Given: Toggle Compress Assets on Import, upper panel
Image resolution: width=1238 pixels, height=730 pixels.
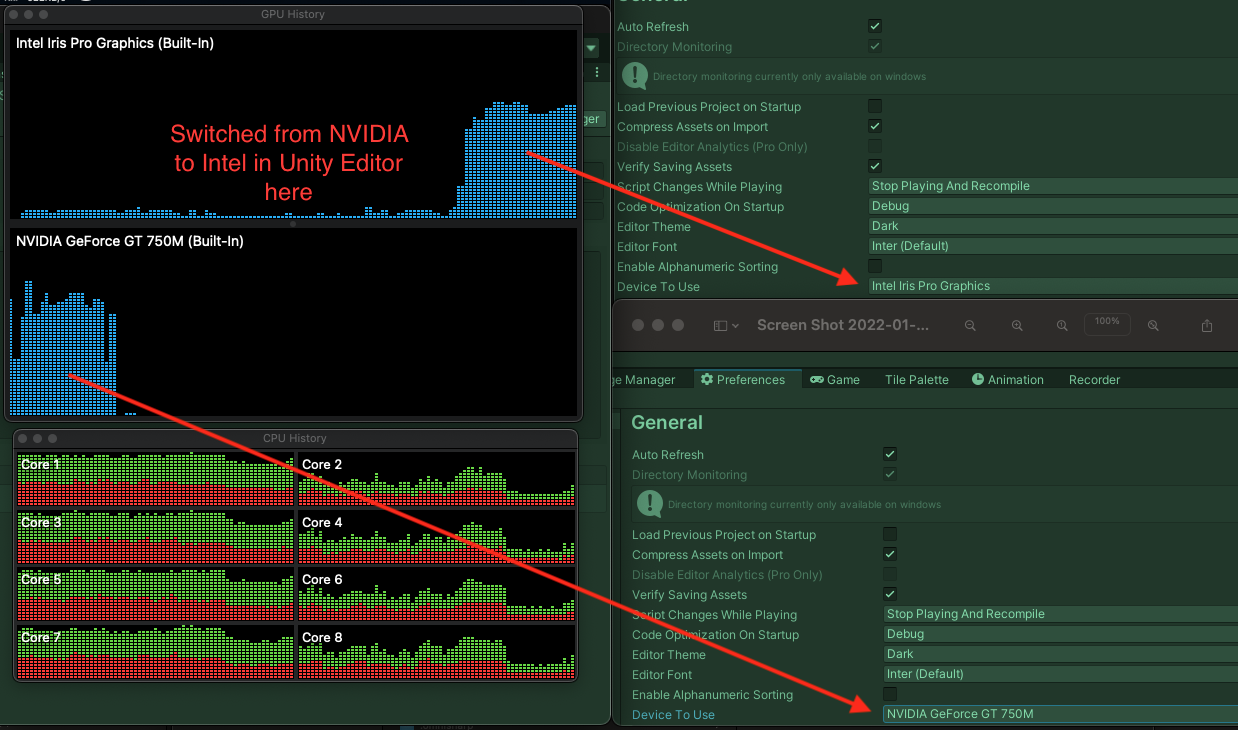Looking at the screenshot, I should [875, 126].
